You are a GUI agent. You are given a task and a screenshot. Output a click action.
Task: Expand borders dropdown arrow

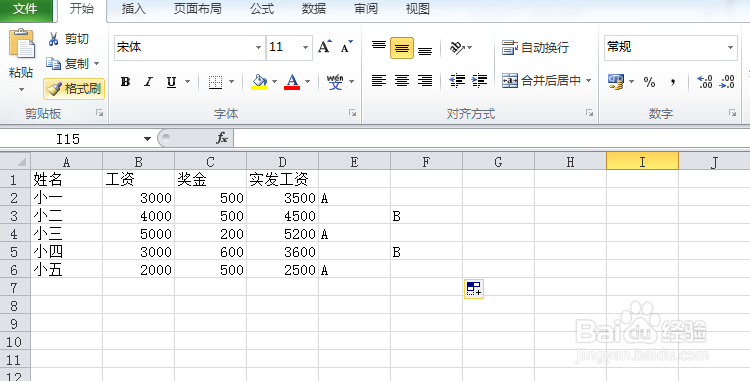pos(232,82)
